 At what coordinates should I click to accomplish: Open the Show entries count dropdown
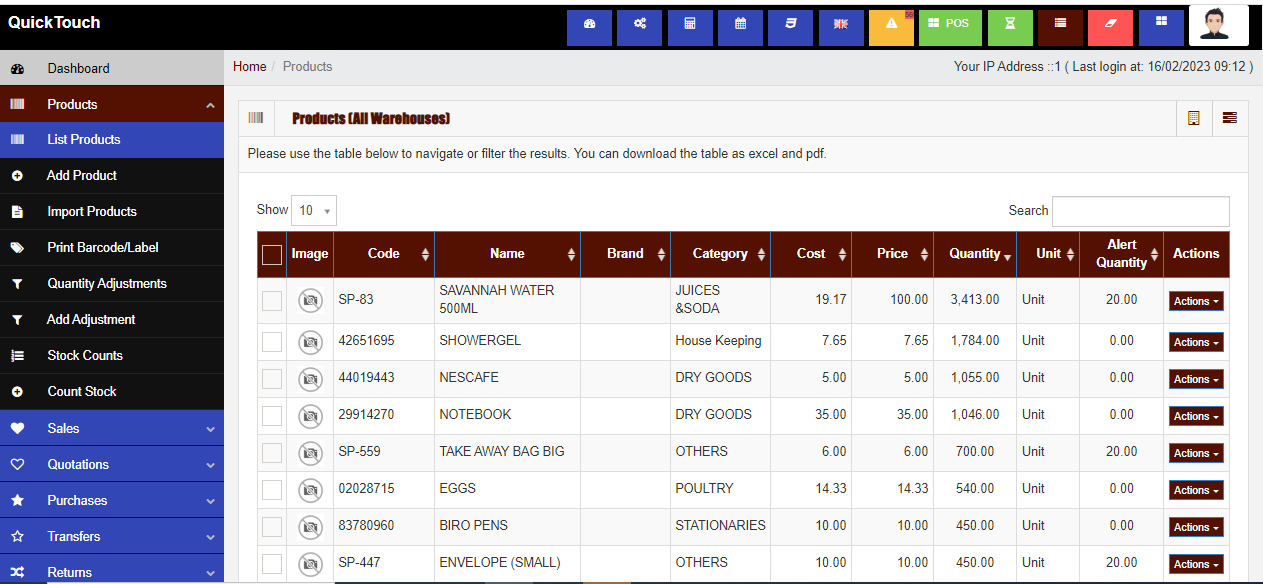(x=314, y=210)
